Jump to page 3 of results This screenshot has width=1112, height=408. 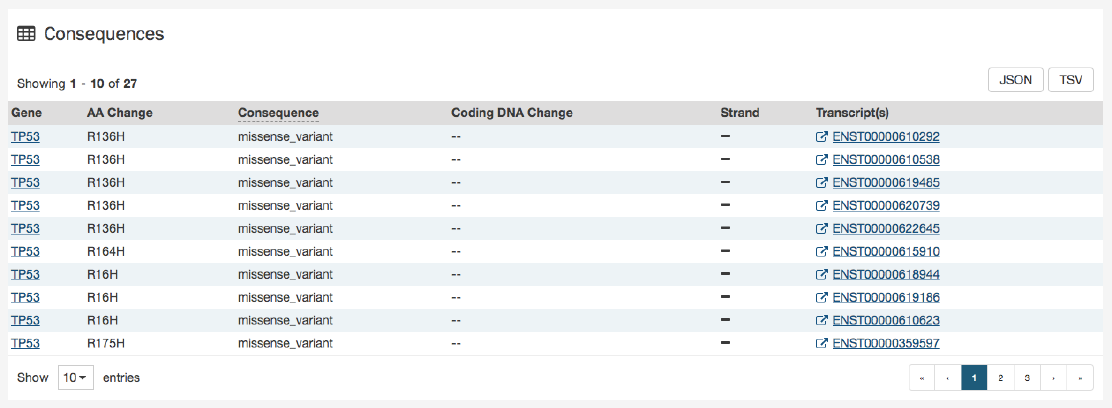click(x=1027, y=378)
